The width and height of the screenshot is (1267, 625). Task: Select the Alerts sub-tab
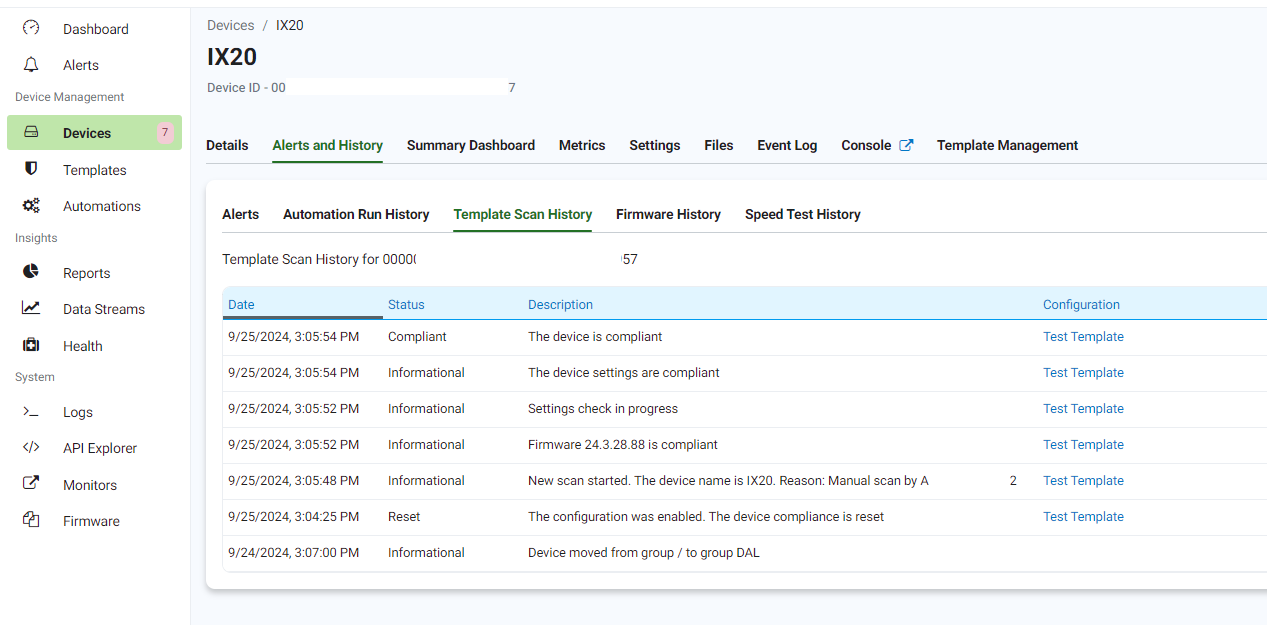click(241, 214)
